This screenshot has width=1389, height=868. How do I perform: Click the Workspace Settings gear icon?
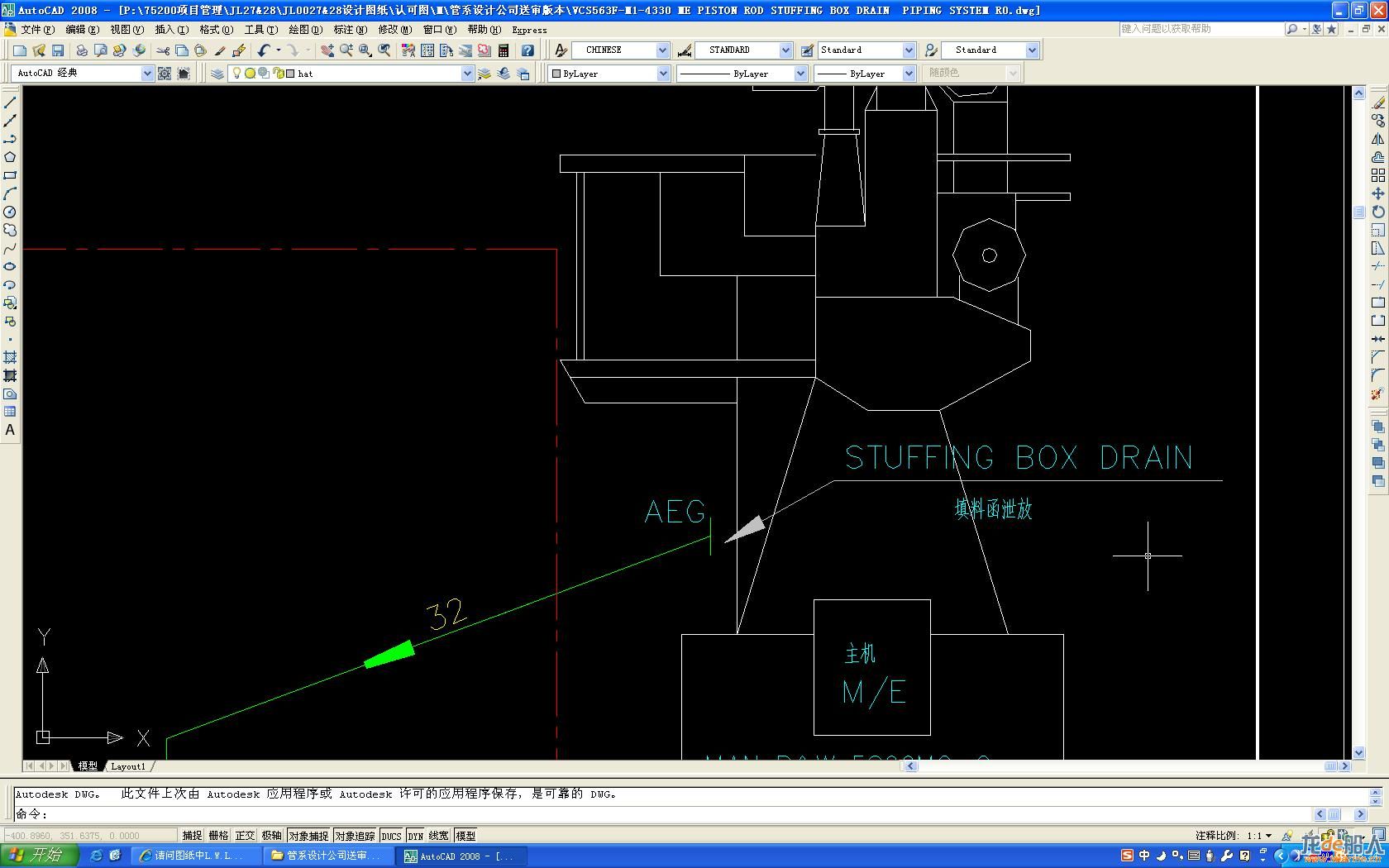[165, 74]
